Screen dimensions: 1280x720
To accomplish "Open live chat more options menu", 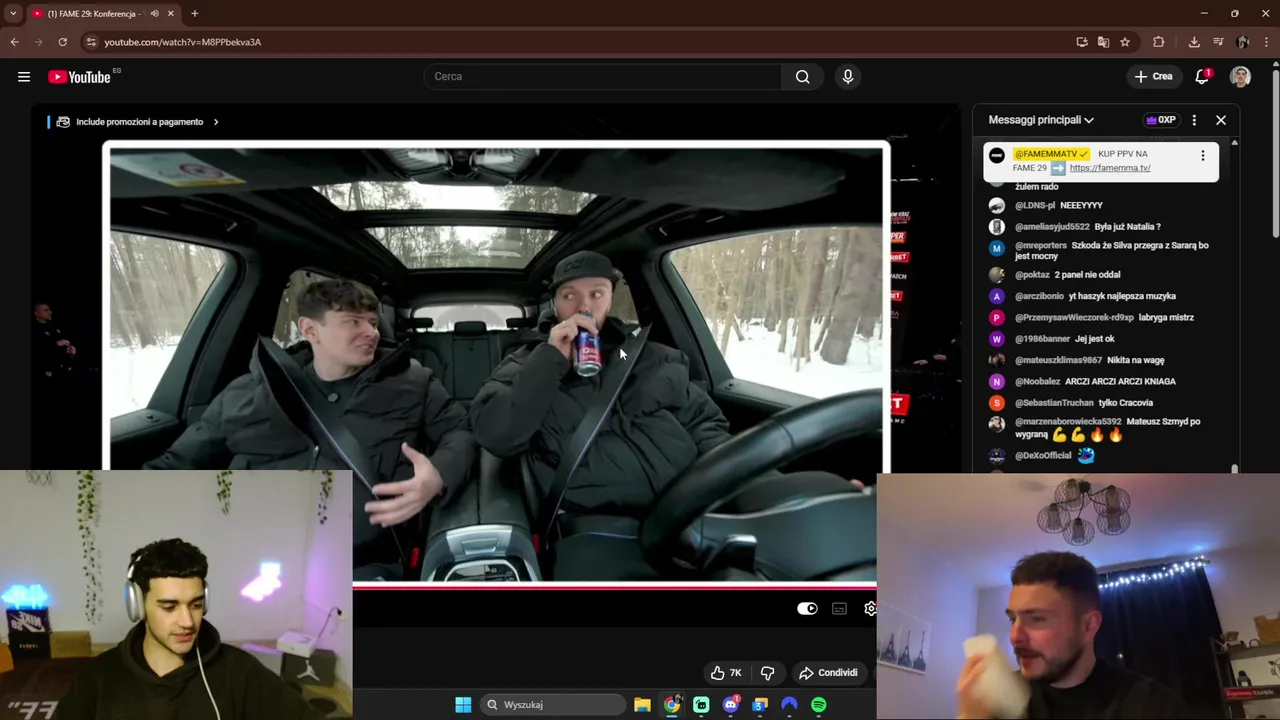I will point(1194,120).
